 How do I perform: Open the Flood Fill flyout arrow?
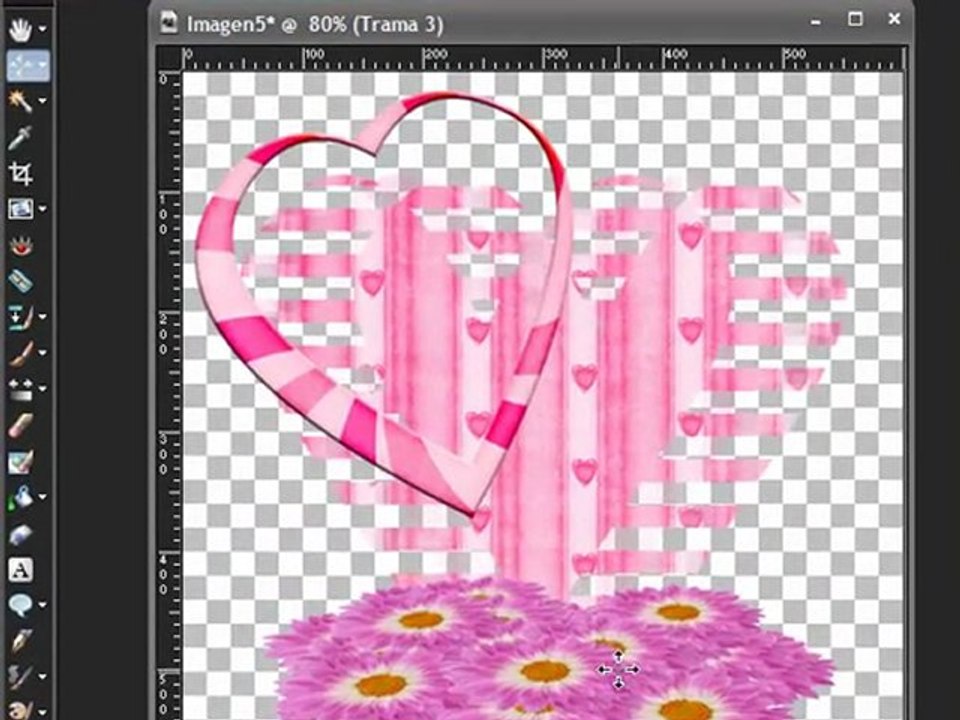tap(42, 497)
